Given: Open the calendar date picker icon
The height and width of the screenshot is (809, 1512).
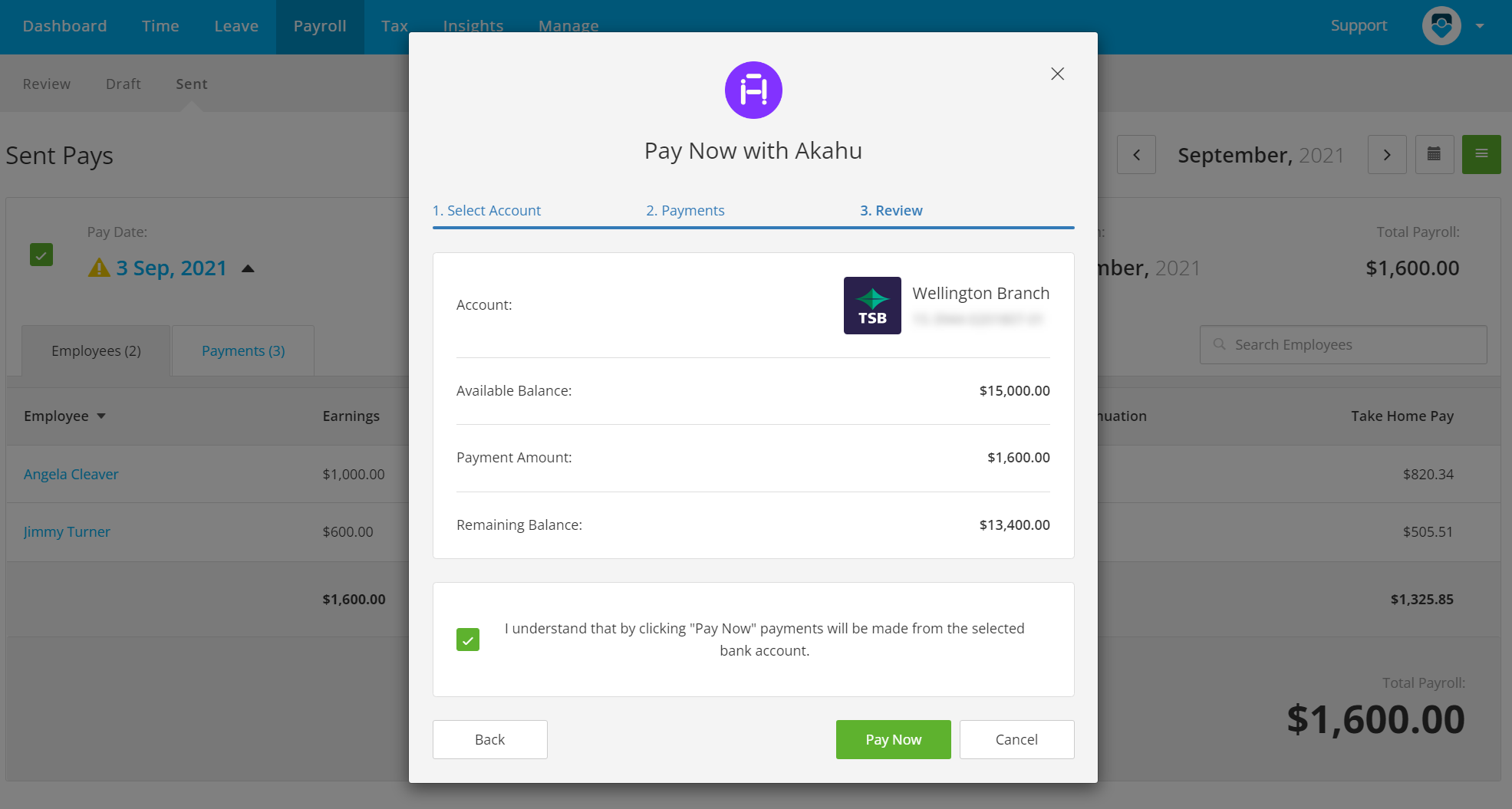Looking at the screenshot, I should 1434,155.
